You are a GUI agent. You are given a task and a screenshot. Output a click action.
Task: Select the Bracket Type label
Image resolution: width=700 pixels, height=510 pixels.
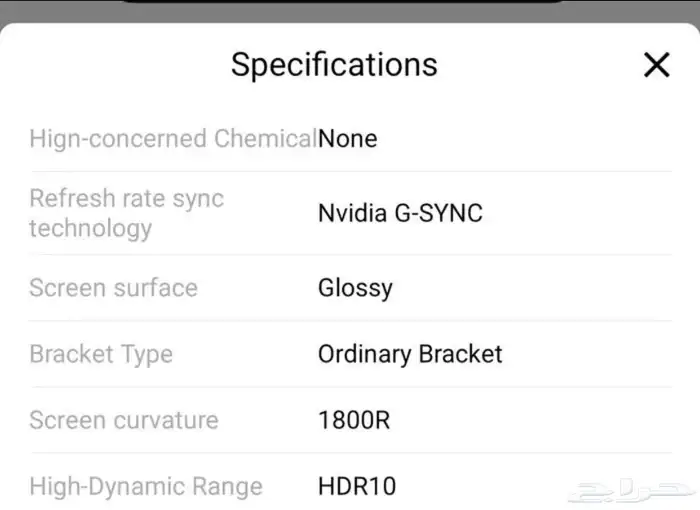101,354
